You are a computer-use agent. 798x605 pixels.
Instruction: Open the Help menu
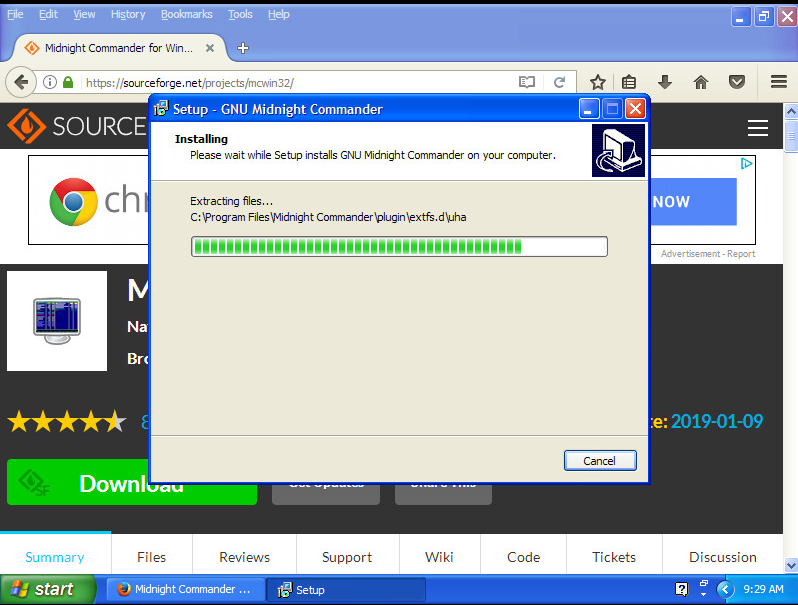279,14
